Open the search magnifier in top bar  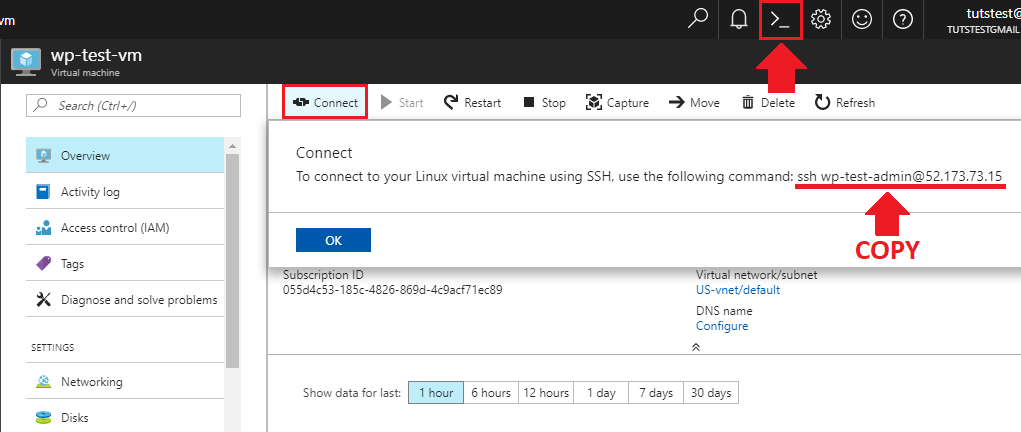pyautogui.click(x=697, y=19)
